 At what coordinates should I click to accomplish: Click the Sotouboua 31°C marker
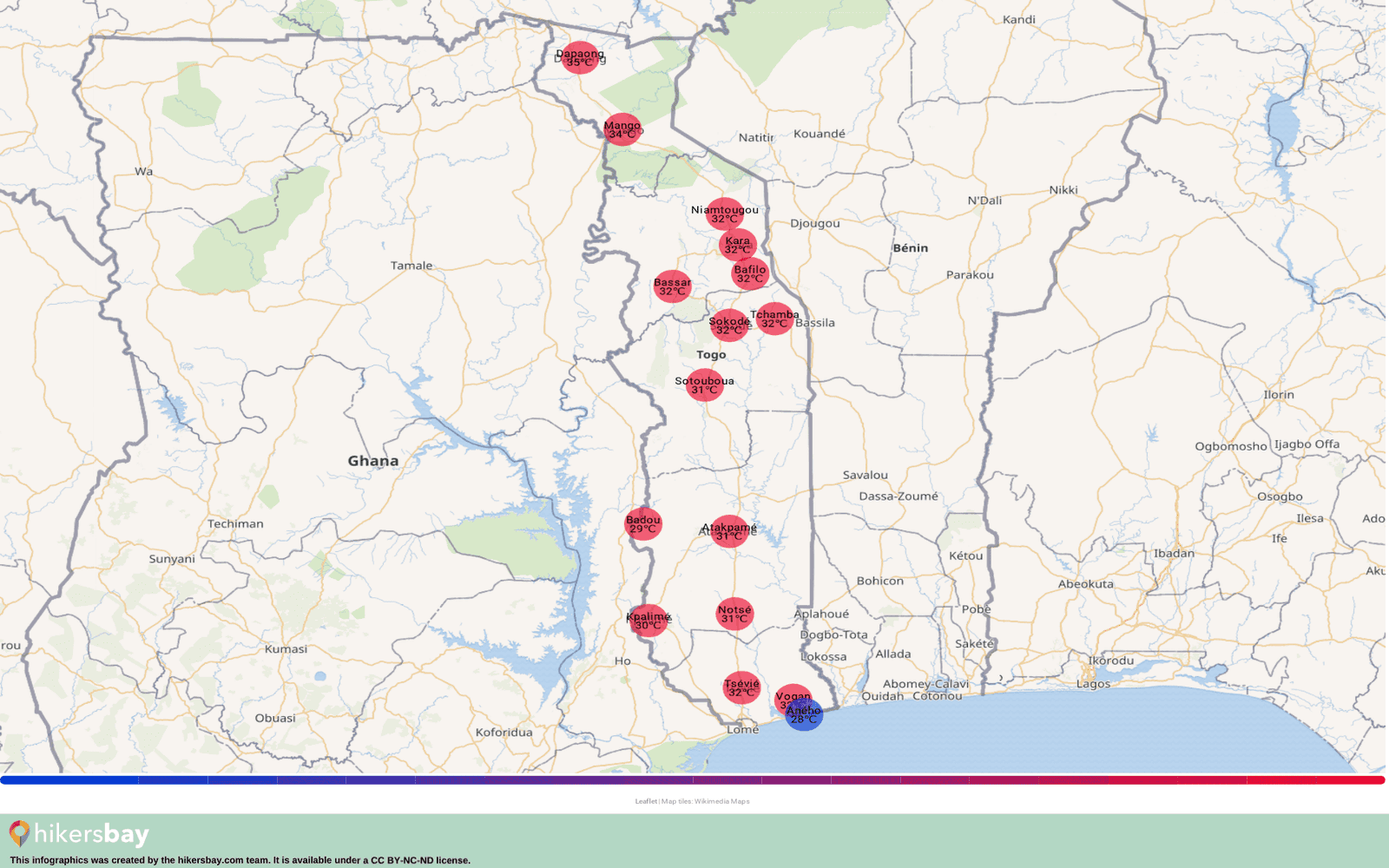pos(705,385)
